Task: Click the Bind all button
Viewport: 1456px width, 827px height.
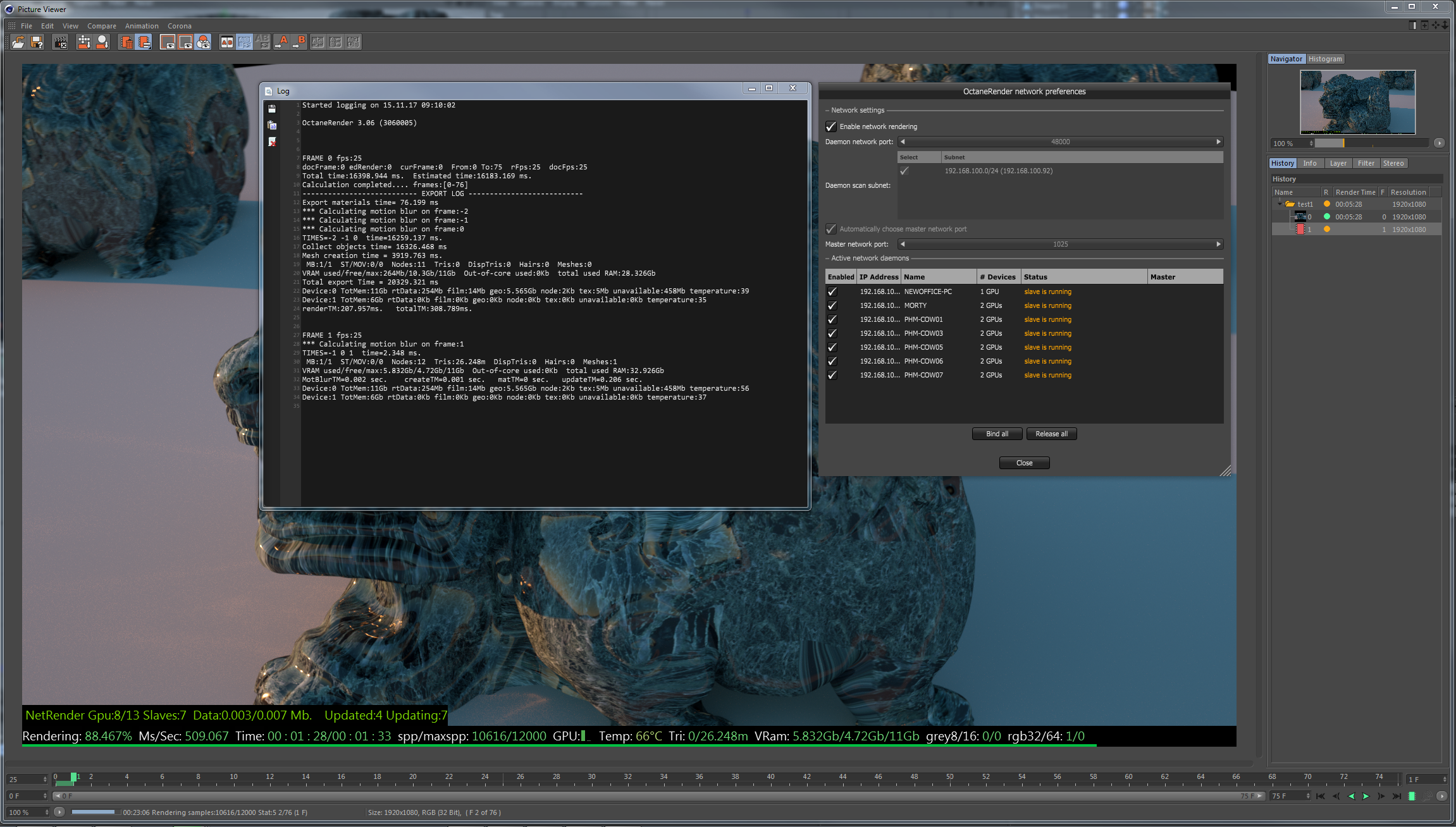Action: tap(997, 434)
